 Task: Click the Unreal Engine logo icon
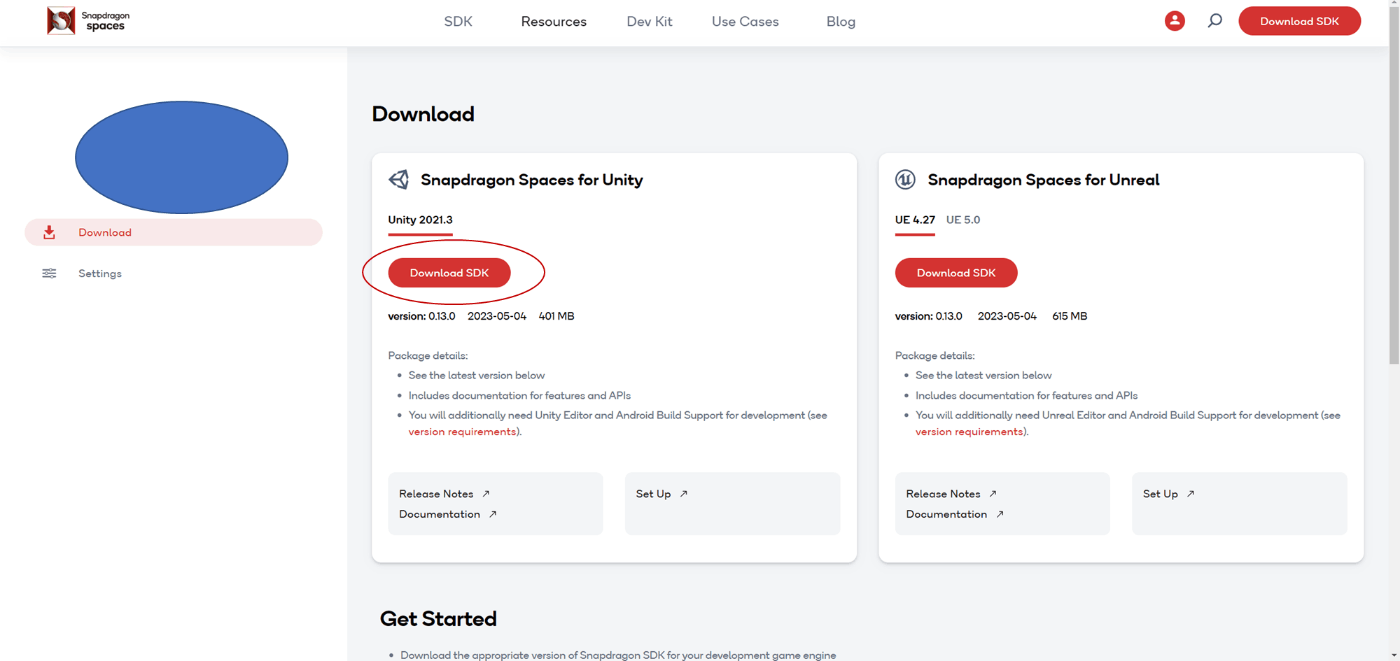pos(905,180)
